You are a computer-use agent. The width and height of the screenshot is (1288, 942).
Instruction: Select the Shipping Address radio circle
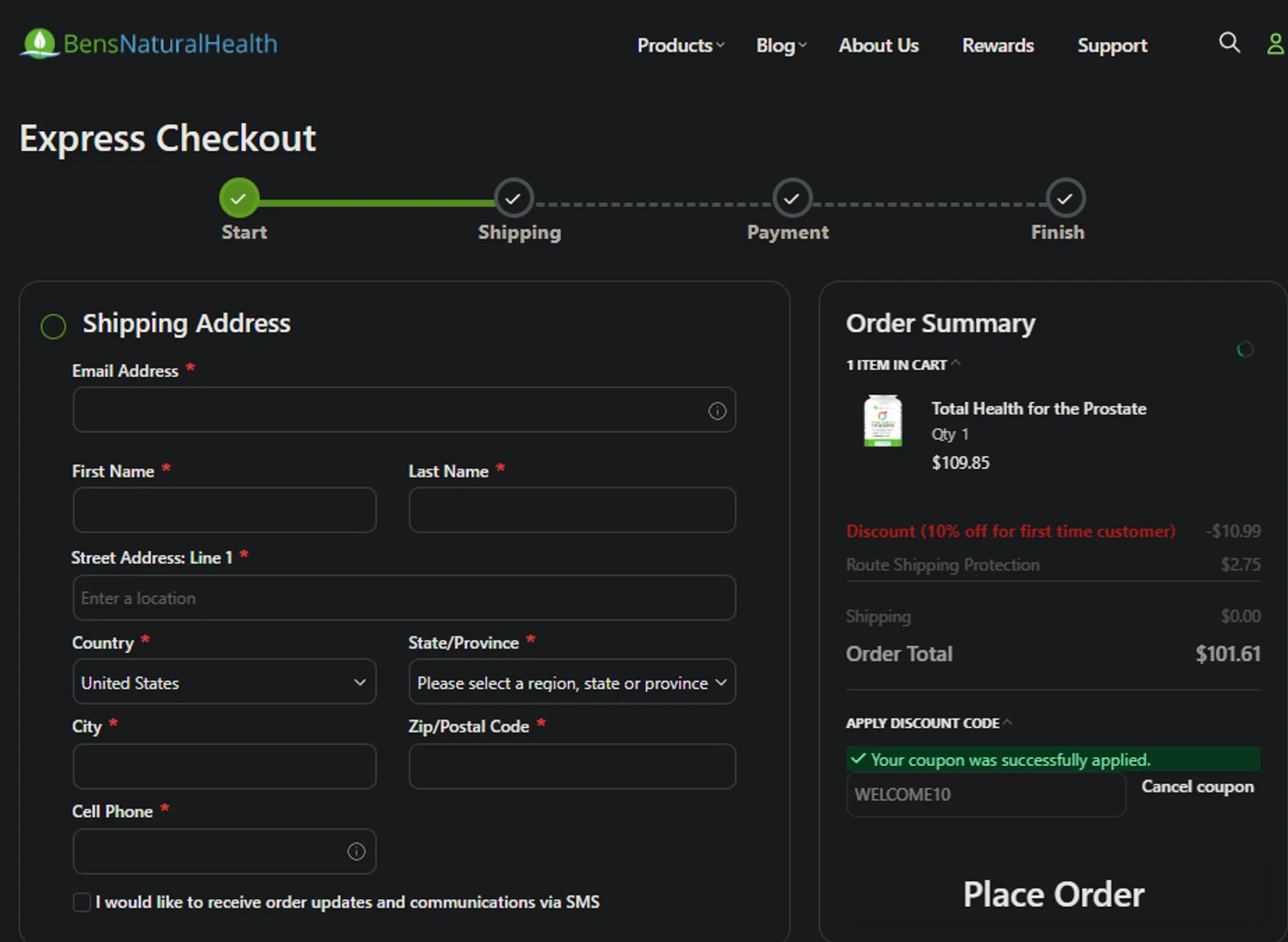(x=53, y=326)
